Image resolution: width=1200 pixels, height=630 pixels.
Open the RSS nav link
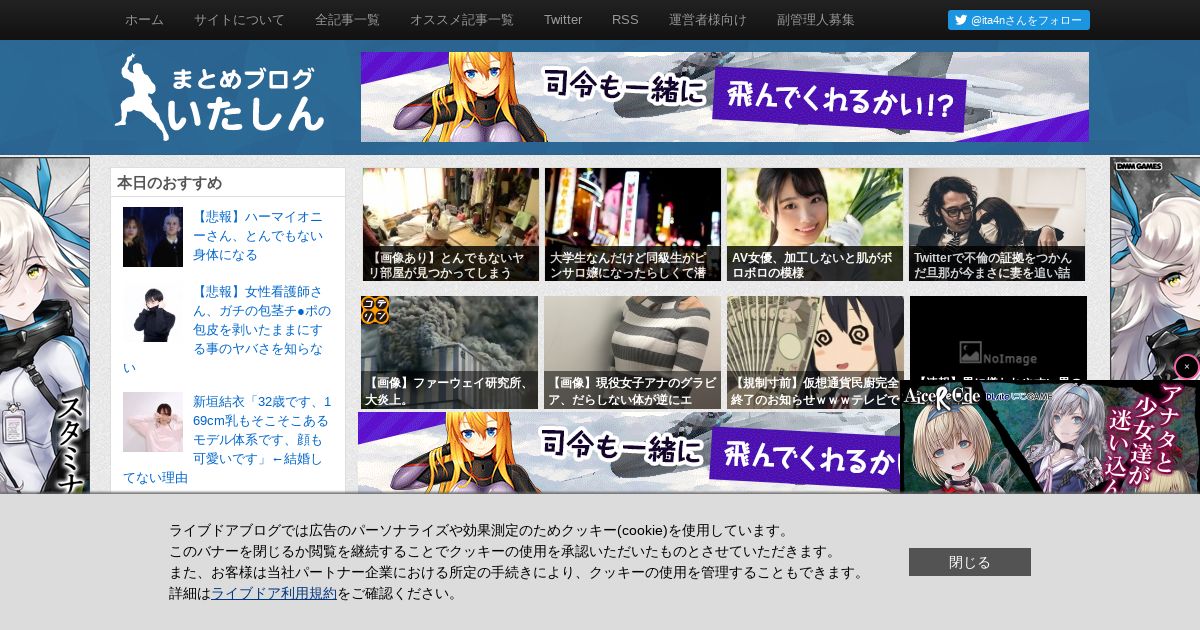point(625,20)
